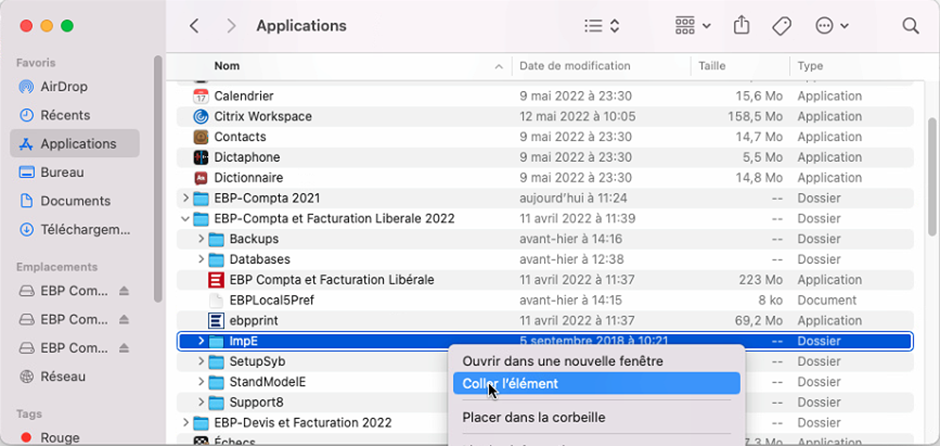Select the Databases folder row name
This screenshot has height=446, width=940.
pyautogui.click(x=260, y=260)
